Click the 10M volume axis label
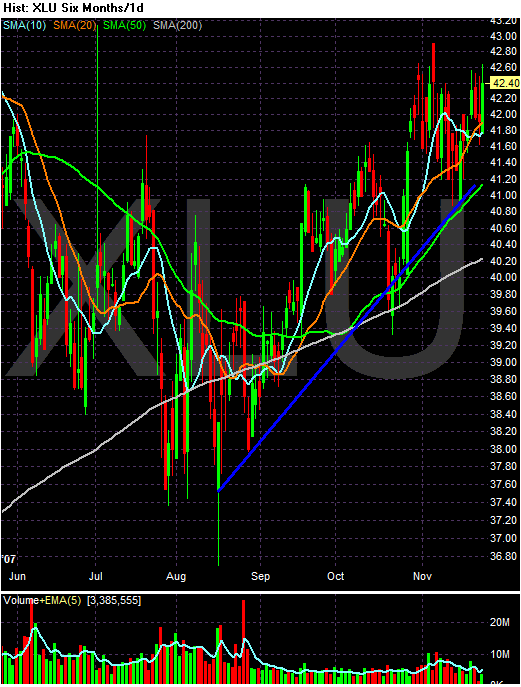This screenshot has width=521, height=687. [x=500, y=654]
